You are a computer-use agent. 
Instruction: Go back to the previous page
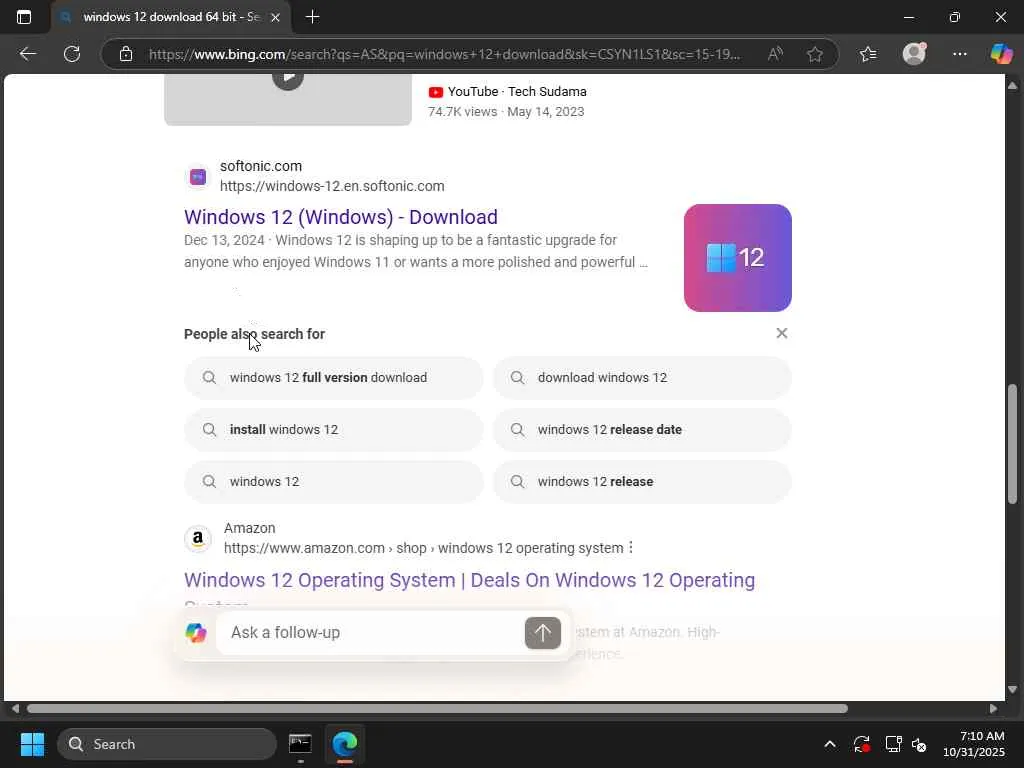point(27,54)
